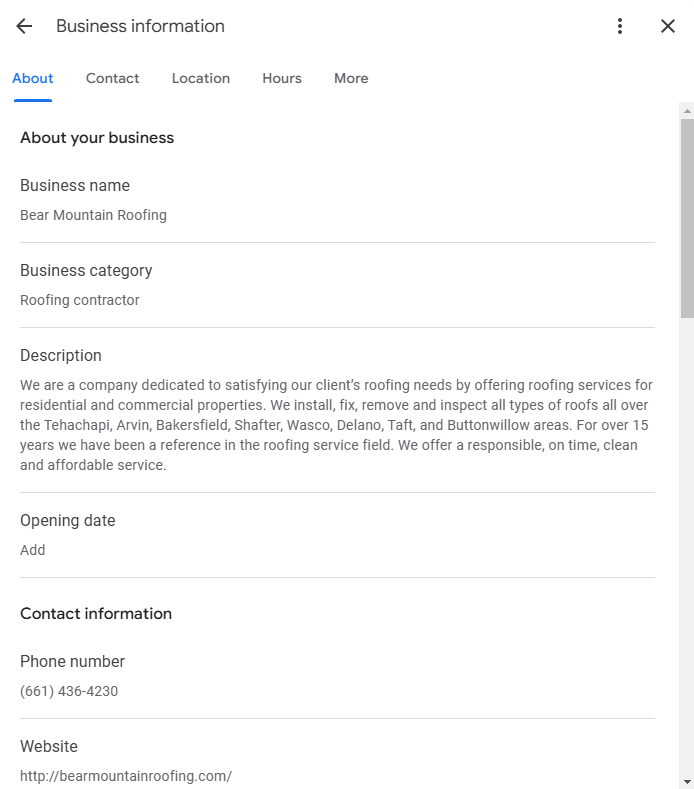Edit the Business name Bear Mountain Roofing
This screenshot has height=789, width=694.
tap(93, 215)
